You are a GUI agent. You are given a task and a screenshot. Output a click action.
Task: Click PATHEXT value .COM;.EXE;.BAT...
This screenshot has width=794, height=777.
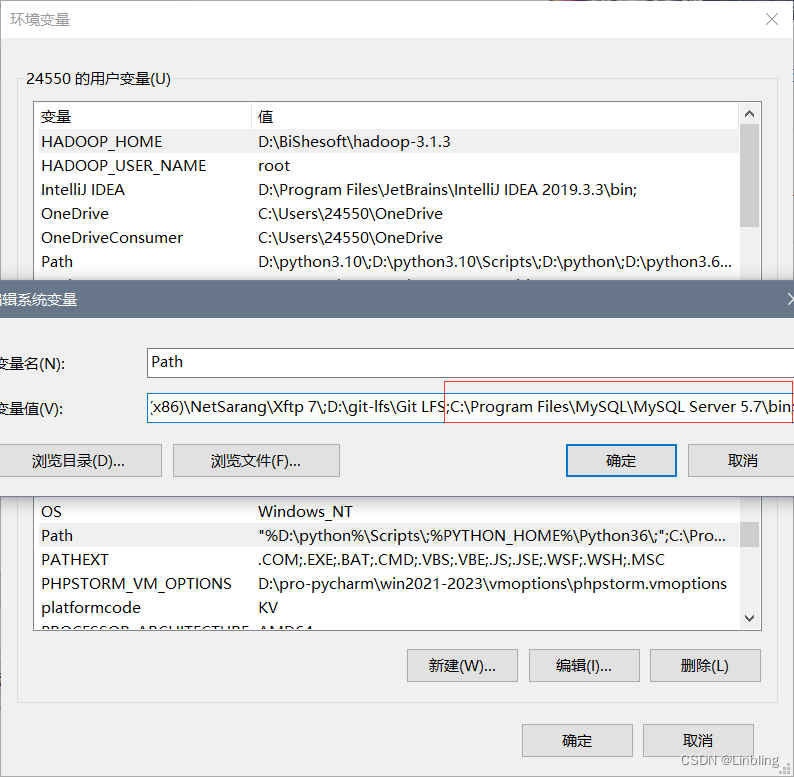click(x=461, y=560)
